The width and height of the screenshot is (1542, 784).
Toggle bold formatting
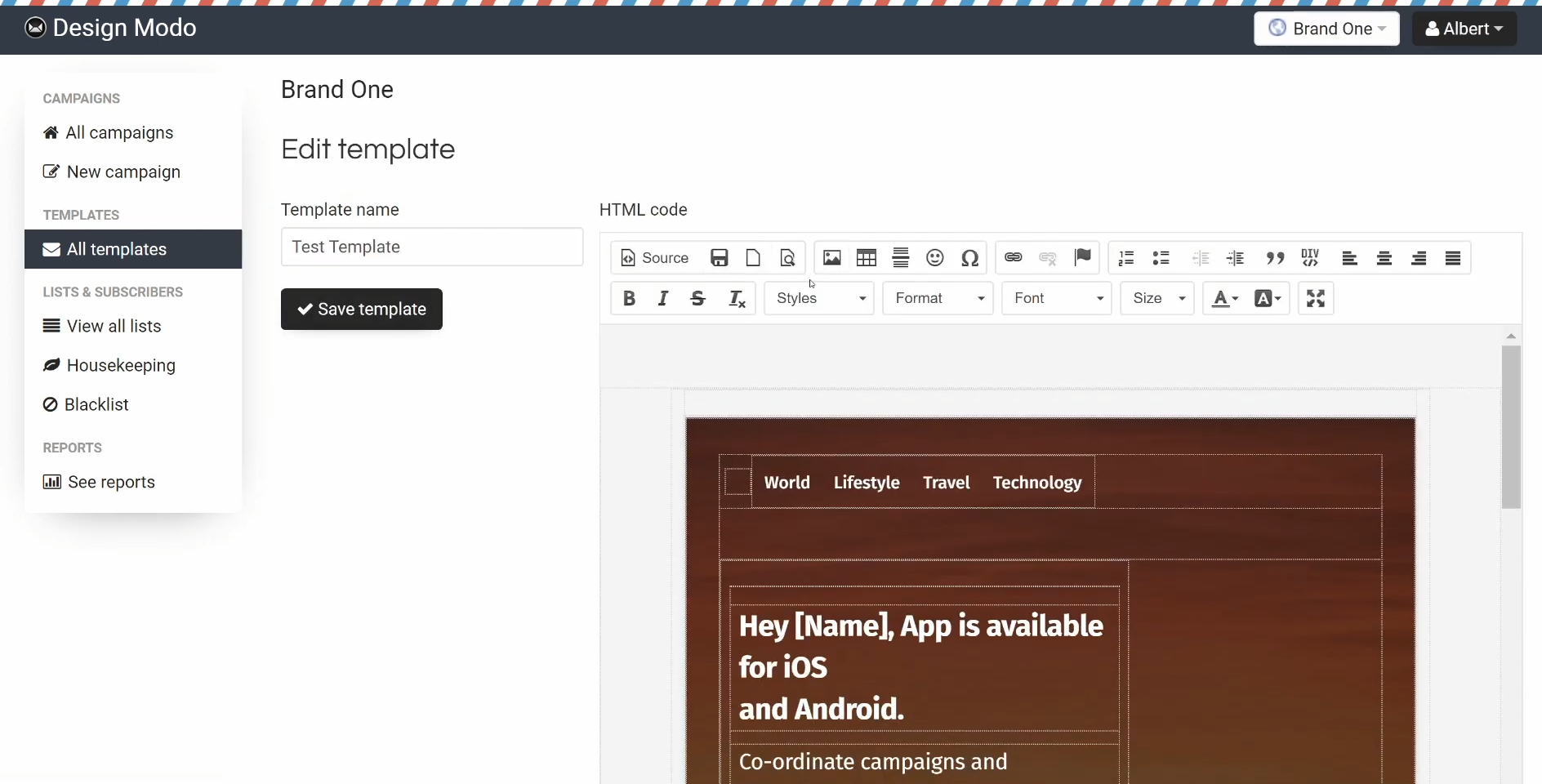(x=629, y=298)
